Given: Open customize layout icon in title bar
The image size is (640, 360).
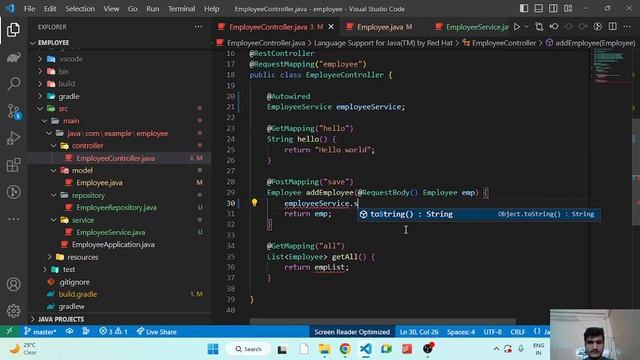Looking at the screenshot, I should [568, 9].
